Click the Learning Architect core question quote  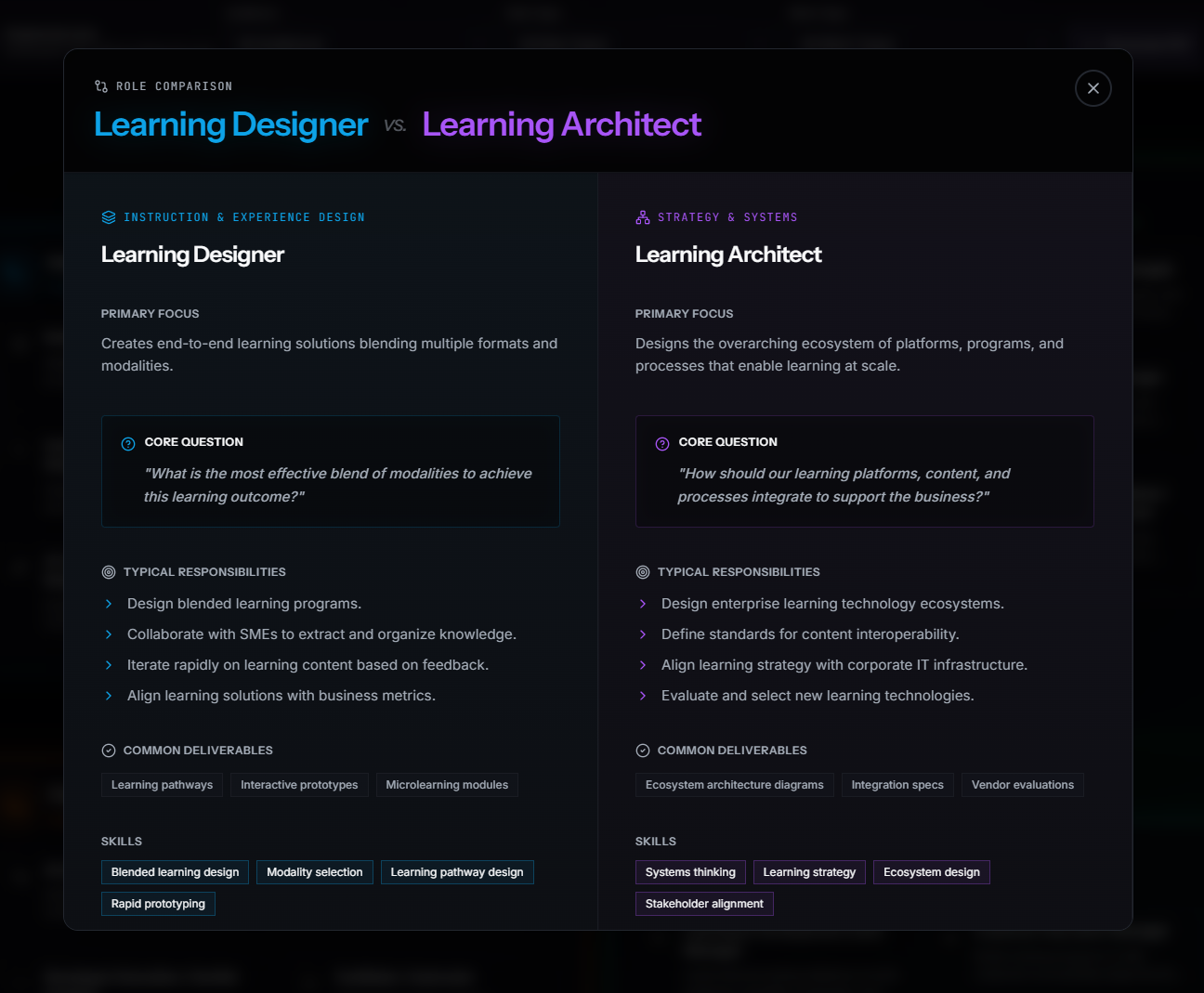pos(844,485)
